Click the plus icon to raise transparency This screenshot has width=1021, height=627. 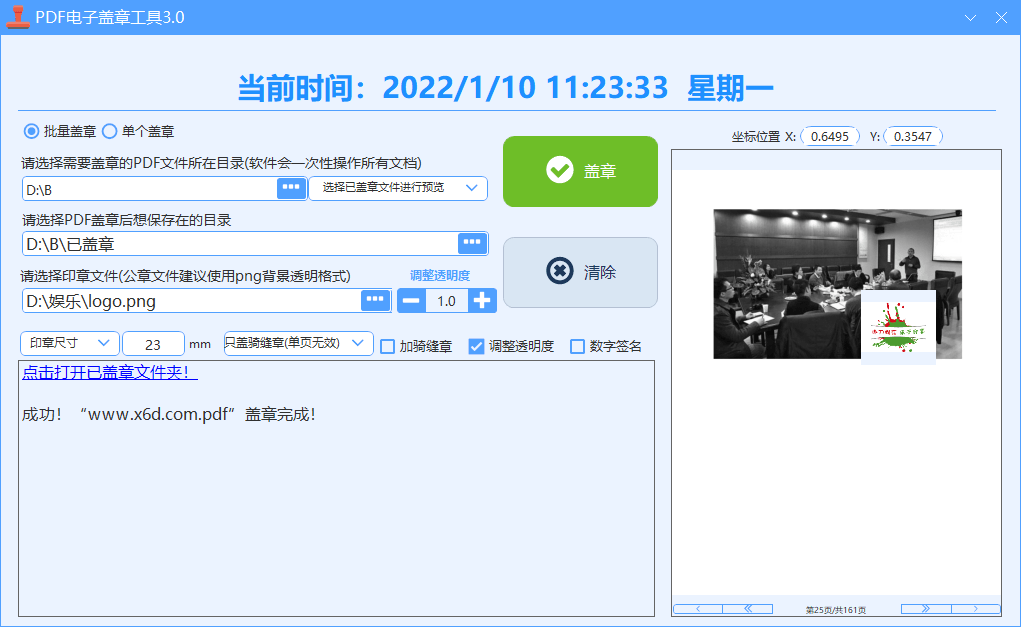coord(483,299)
